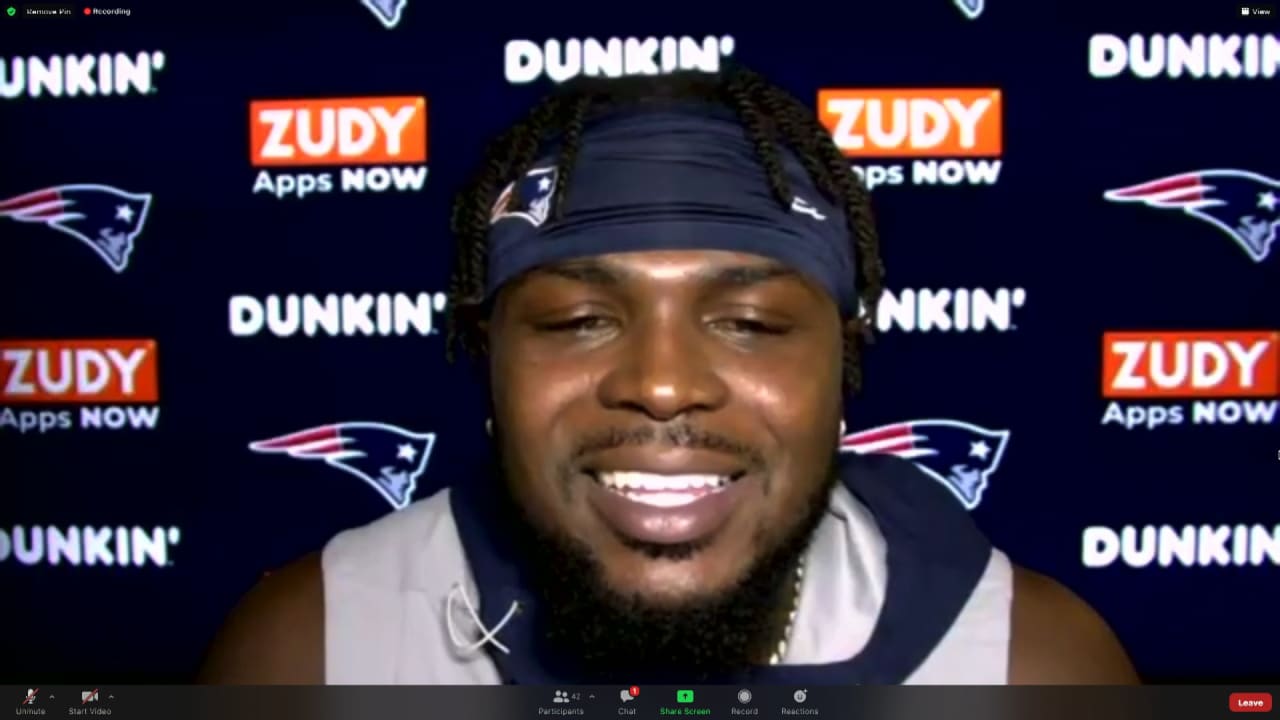Click the red Recording indicator
Screen dimensions: 1280x720
coord(107,11)
